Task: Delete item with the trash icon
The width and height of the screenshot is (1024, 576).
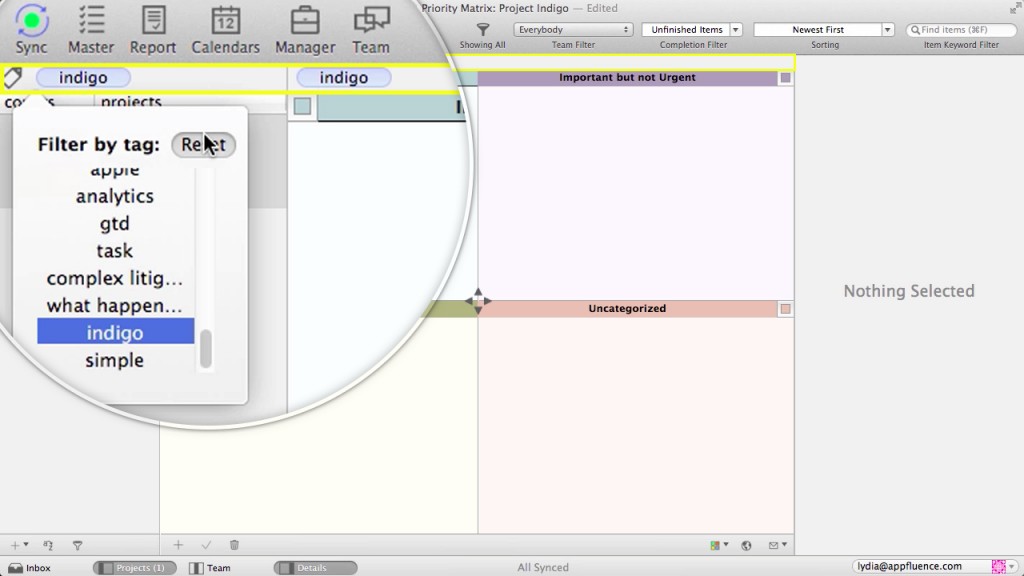Action: (x=234, y=545)
